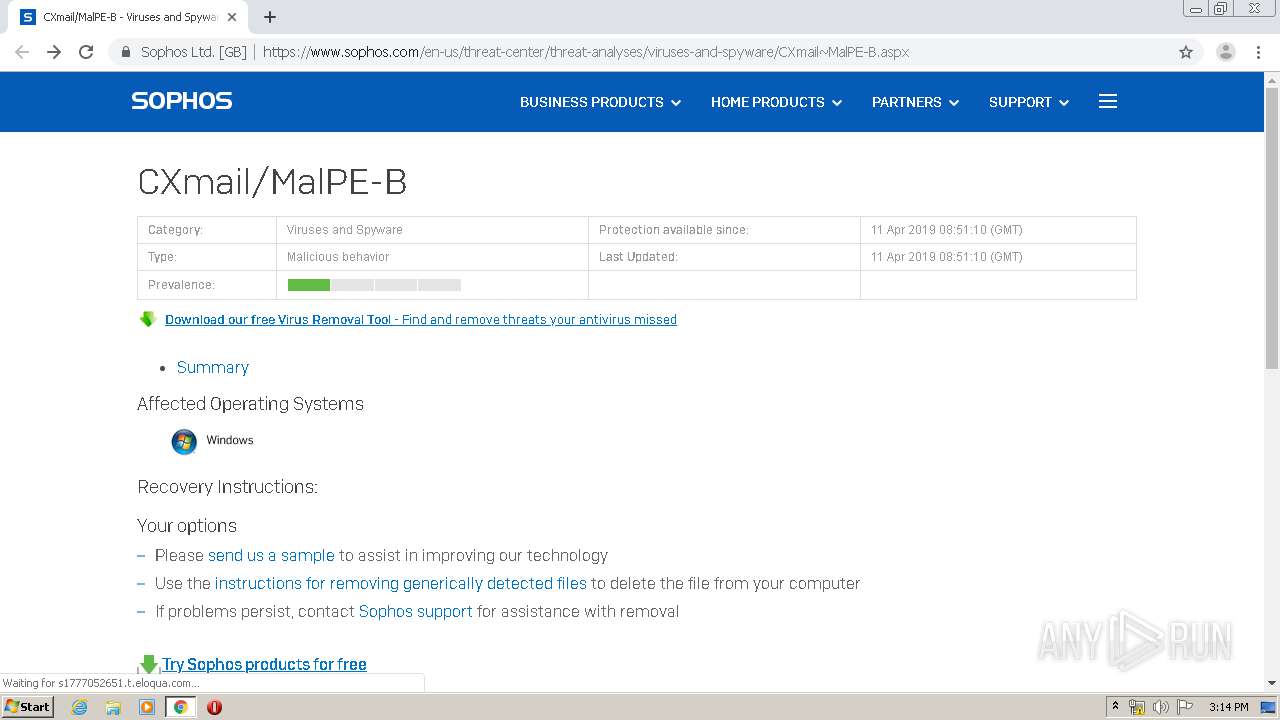This screenshot has width=1280, height=720.
Task: Open Internet Explorer from taskbar
Action: (x=80, y=707)
